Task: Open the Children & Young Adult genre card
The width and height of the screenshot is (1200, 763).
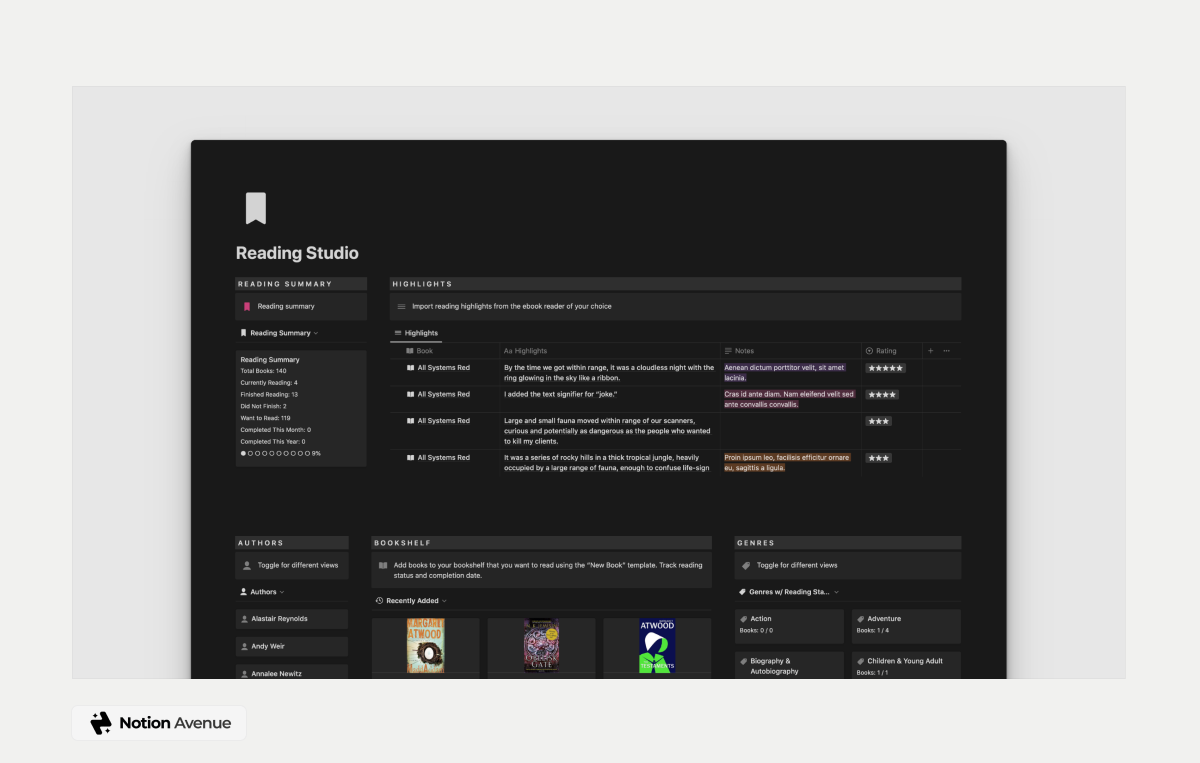Action: tap(906, 665)
